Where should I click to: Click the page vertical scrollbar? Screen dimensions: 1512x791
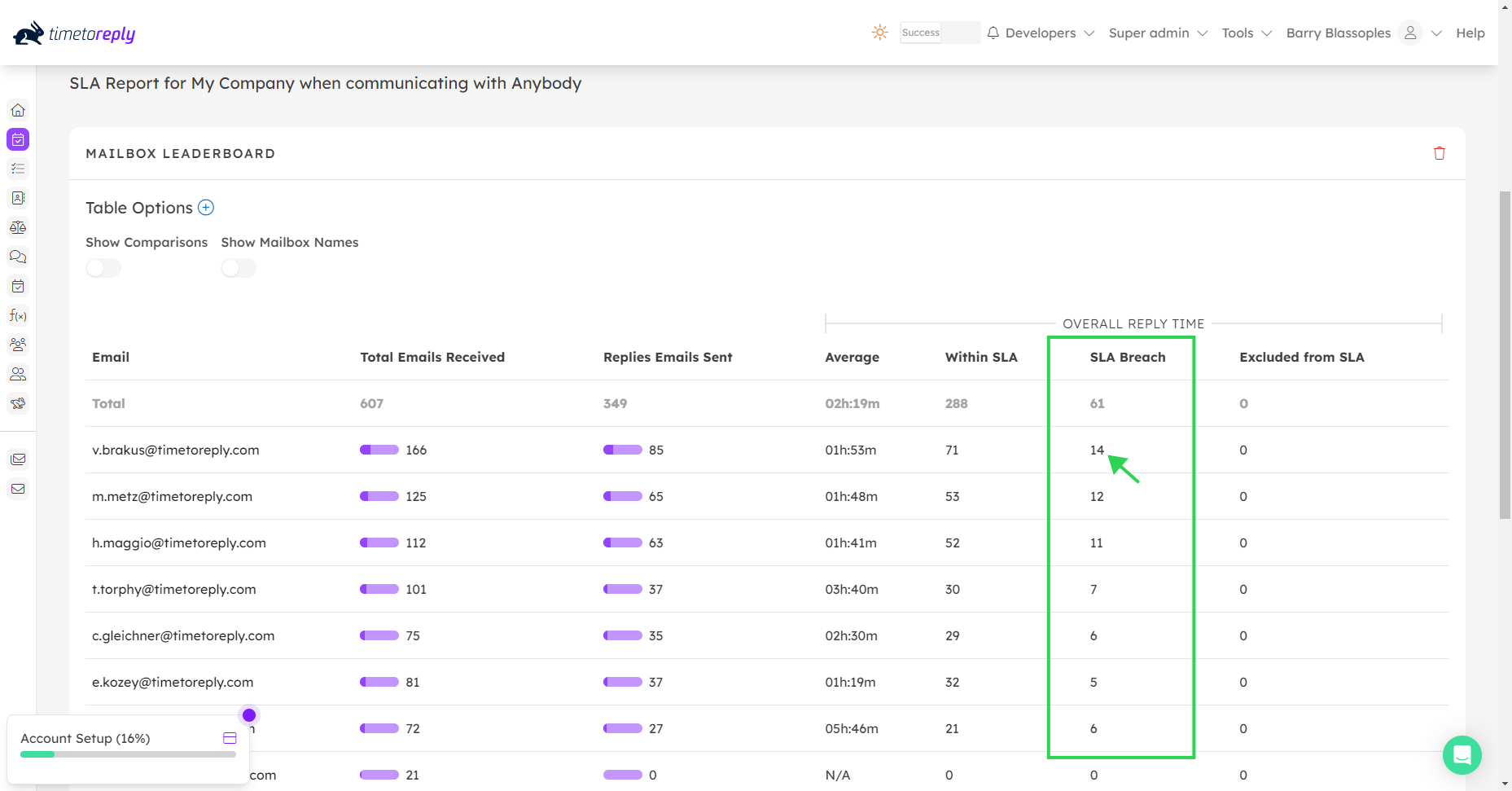point(1505,354)
